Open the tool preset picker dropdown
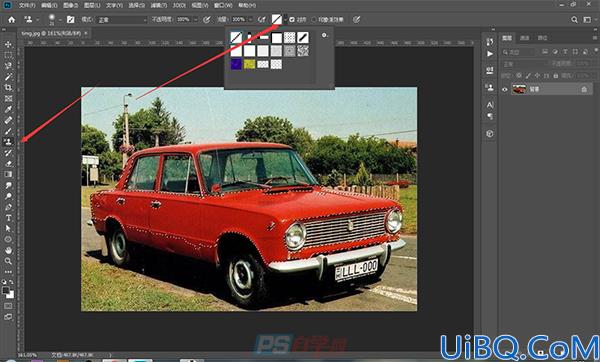 38,20
